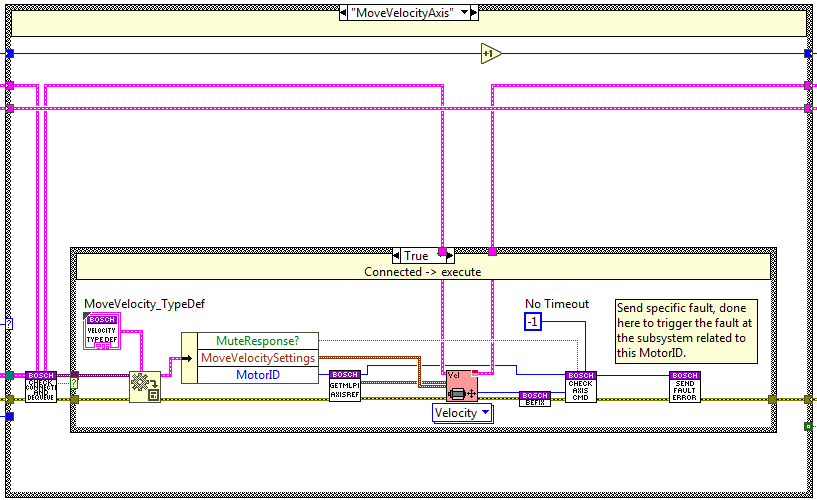Select the MoveVelocity_TypeDef label
Image resolution: width=817 pixels, height=500 pixels.
coord(144,304)
